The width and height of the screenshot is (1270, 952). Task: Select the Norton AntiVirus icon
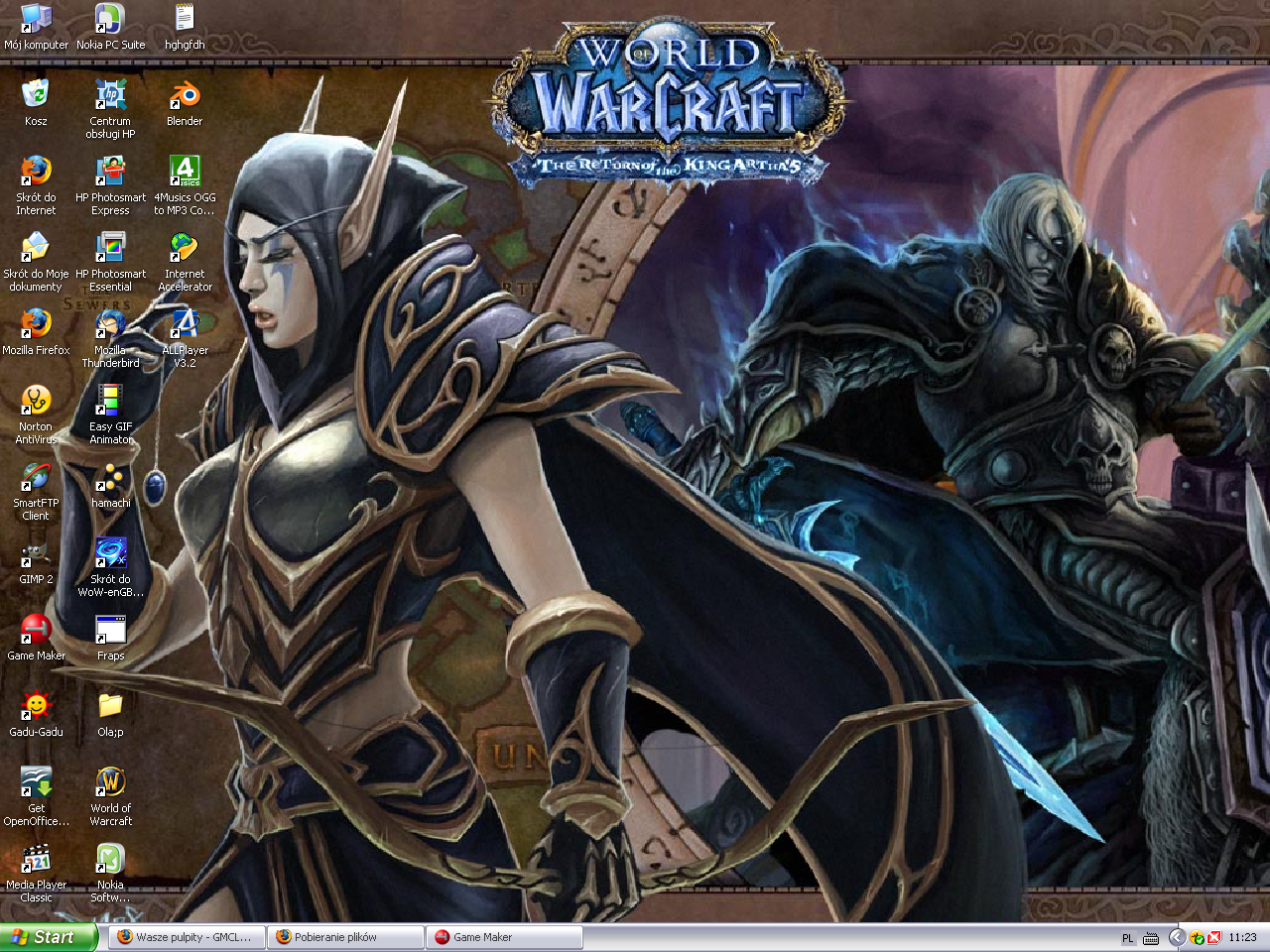pyautogui.click(x=36, y=402)
